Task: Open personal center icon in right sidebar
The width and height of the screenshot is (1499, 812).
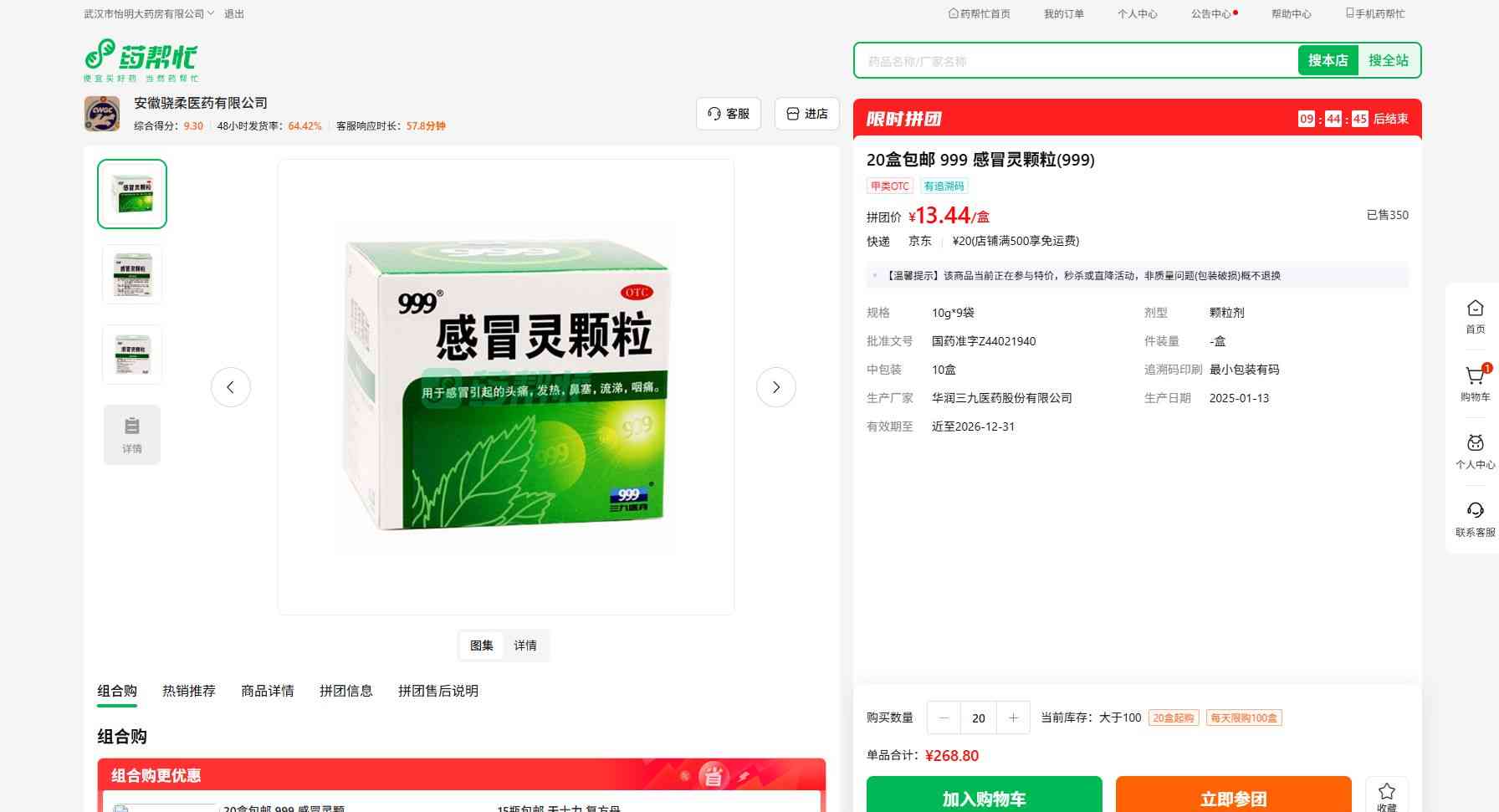Action: point(1475,444)
